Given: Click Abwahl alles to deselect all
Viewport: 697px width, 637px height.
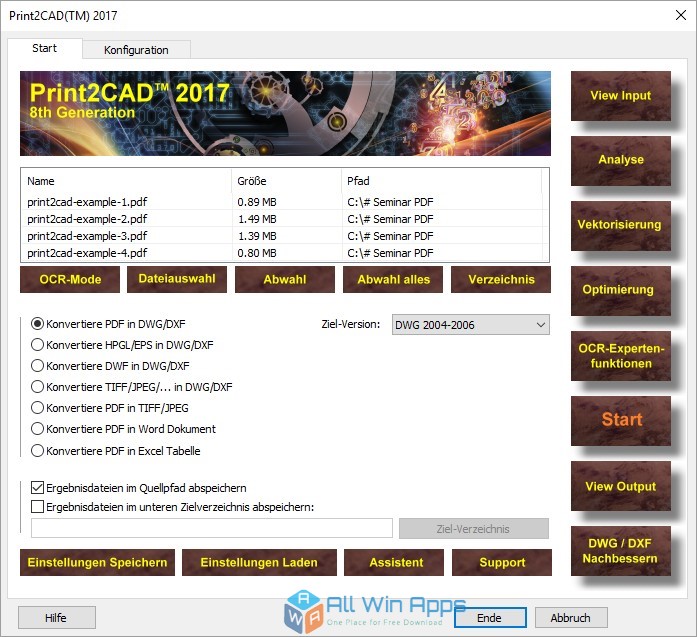Looking at the screenshot, I should point(393,279).
